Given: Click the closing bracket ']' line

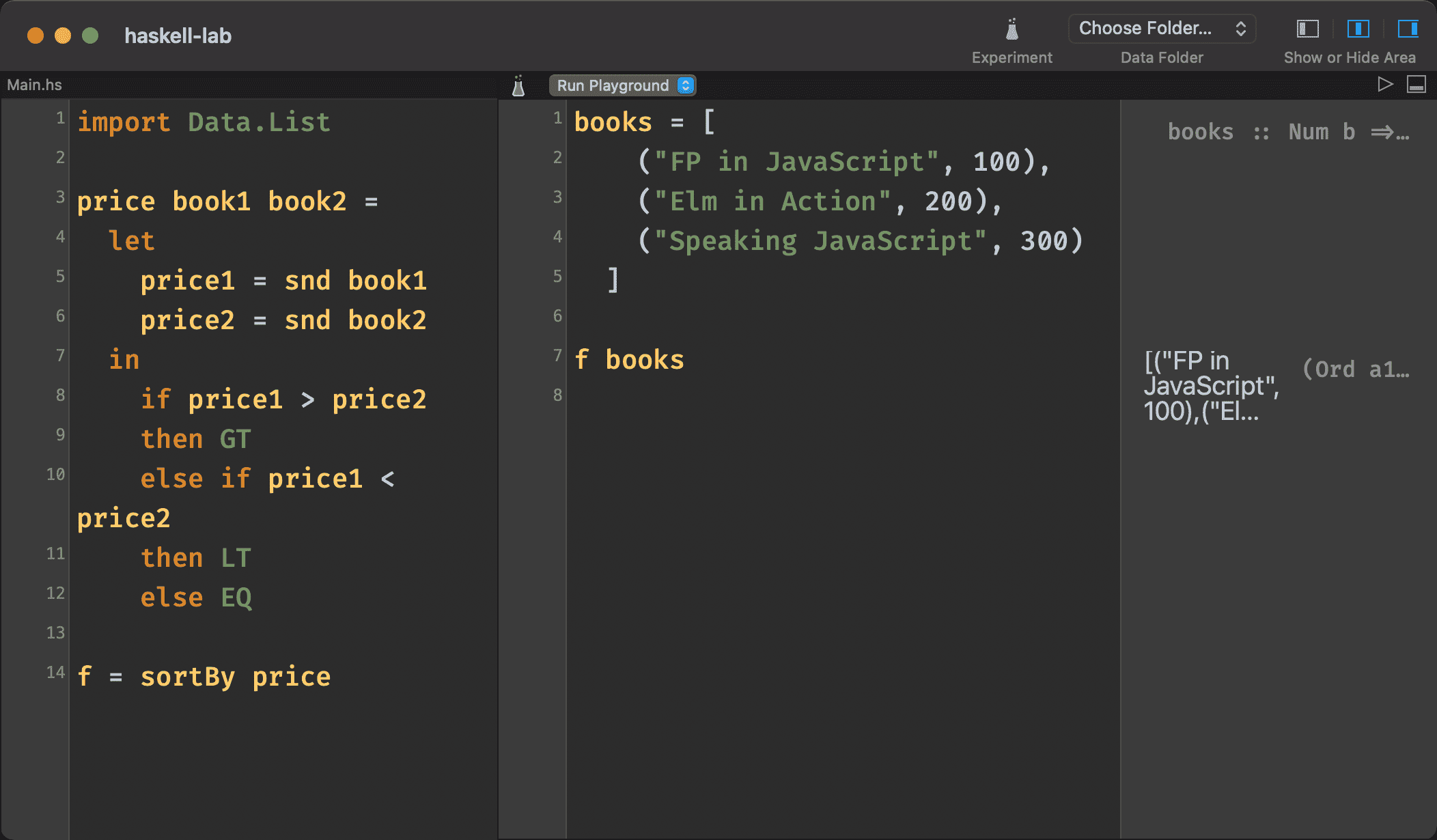Looking at the screenshot, I should (x=613, y=281).
